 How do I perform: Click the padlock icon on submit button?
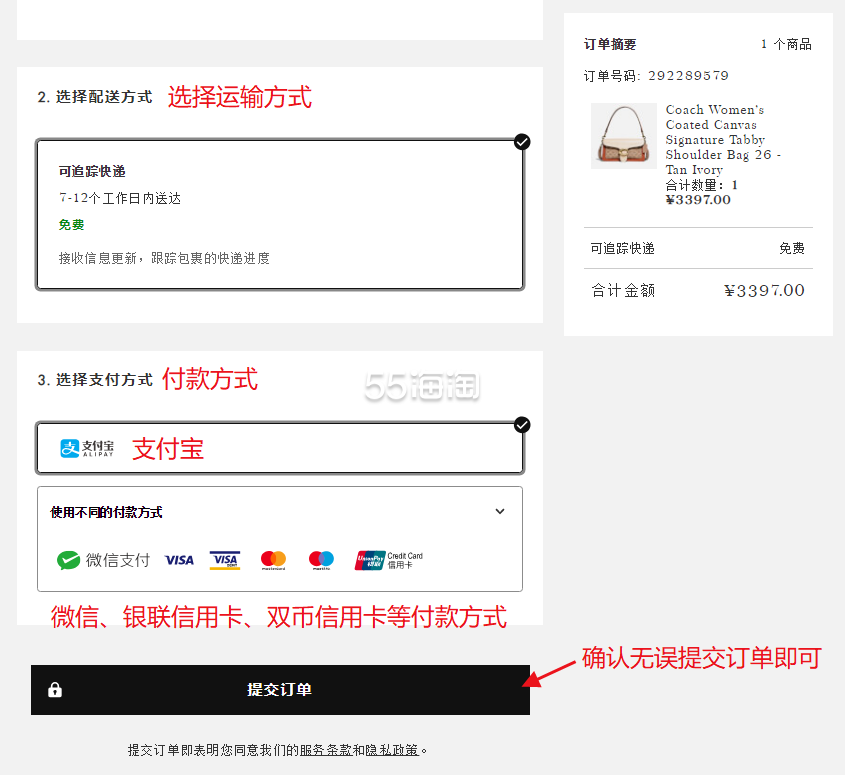coord(55,690)
